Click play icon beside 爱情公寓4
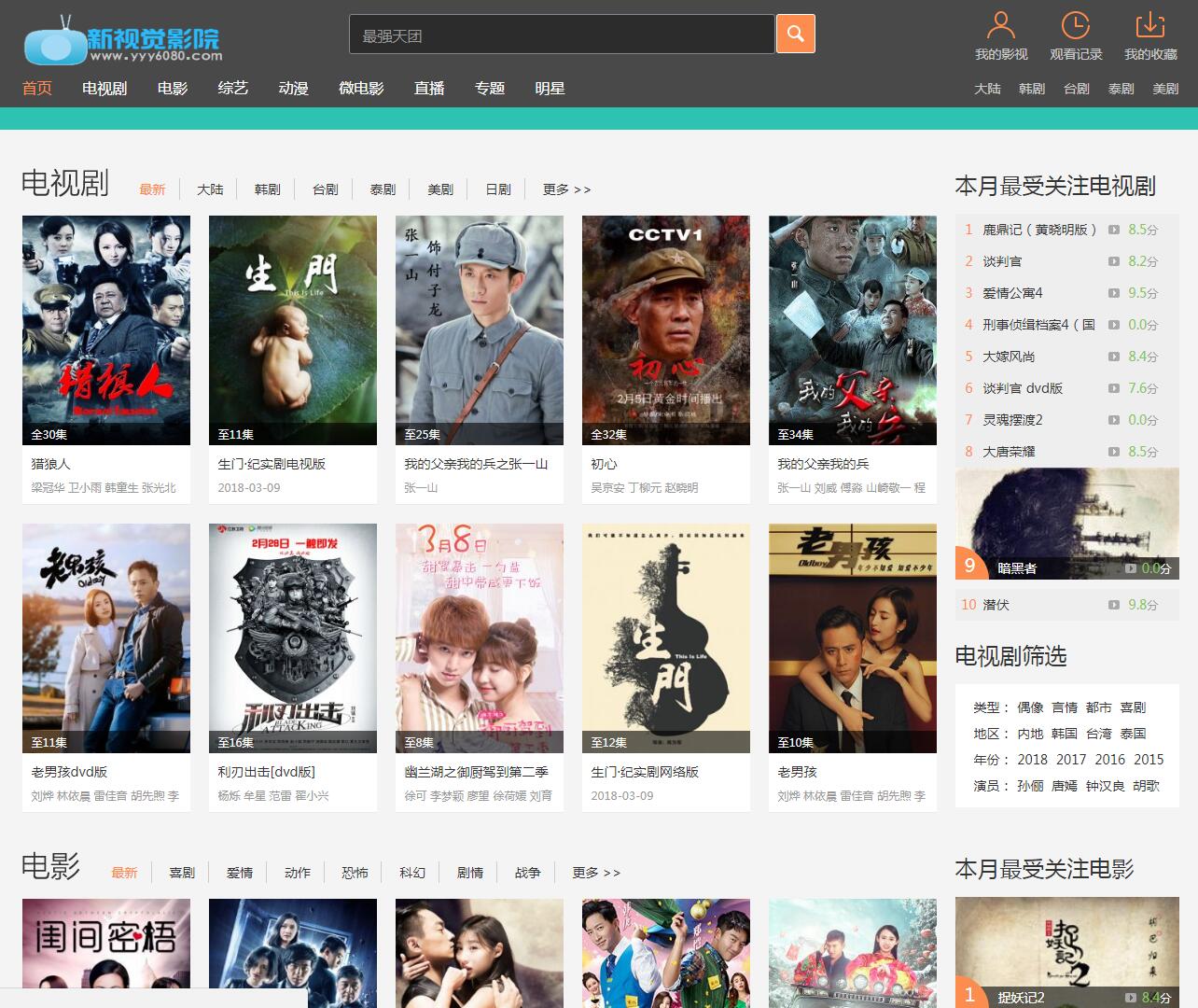Viewport: 1198px width, 1008px height. 1113,293
